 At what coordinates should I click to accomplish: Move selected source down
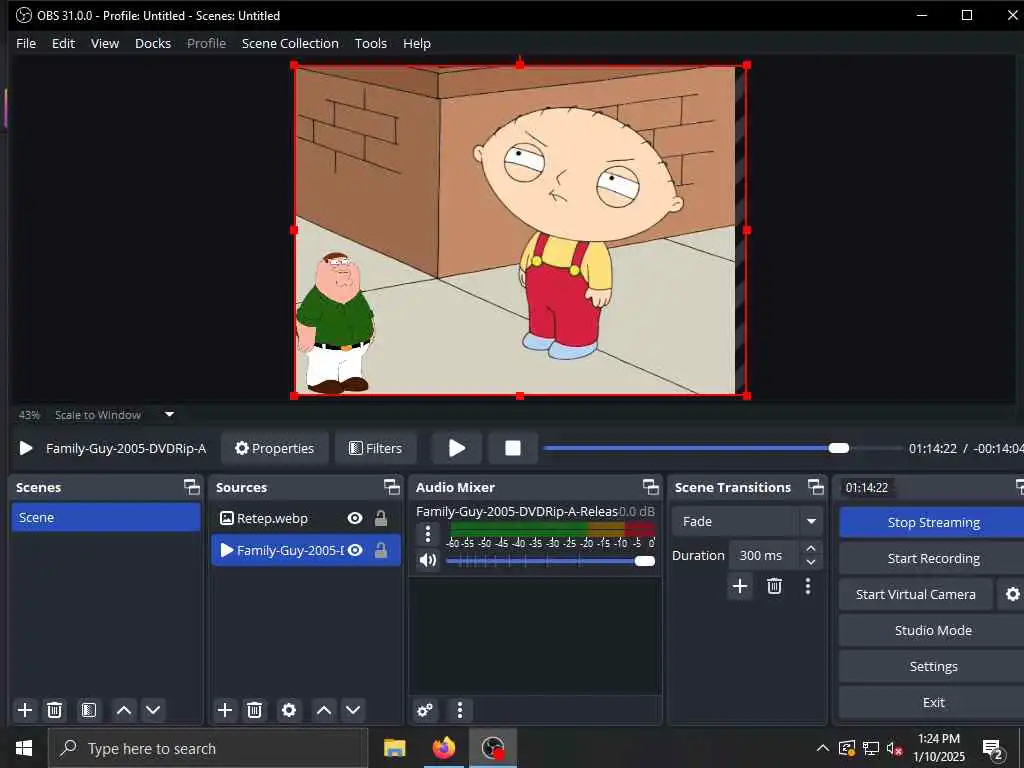point(353,710)
